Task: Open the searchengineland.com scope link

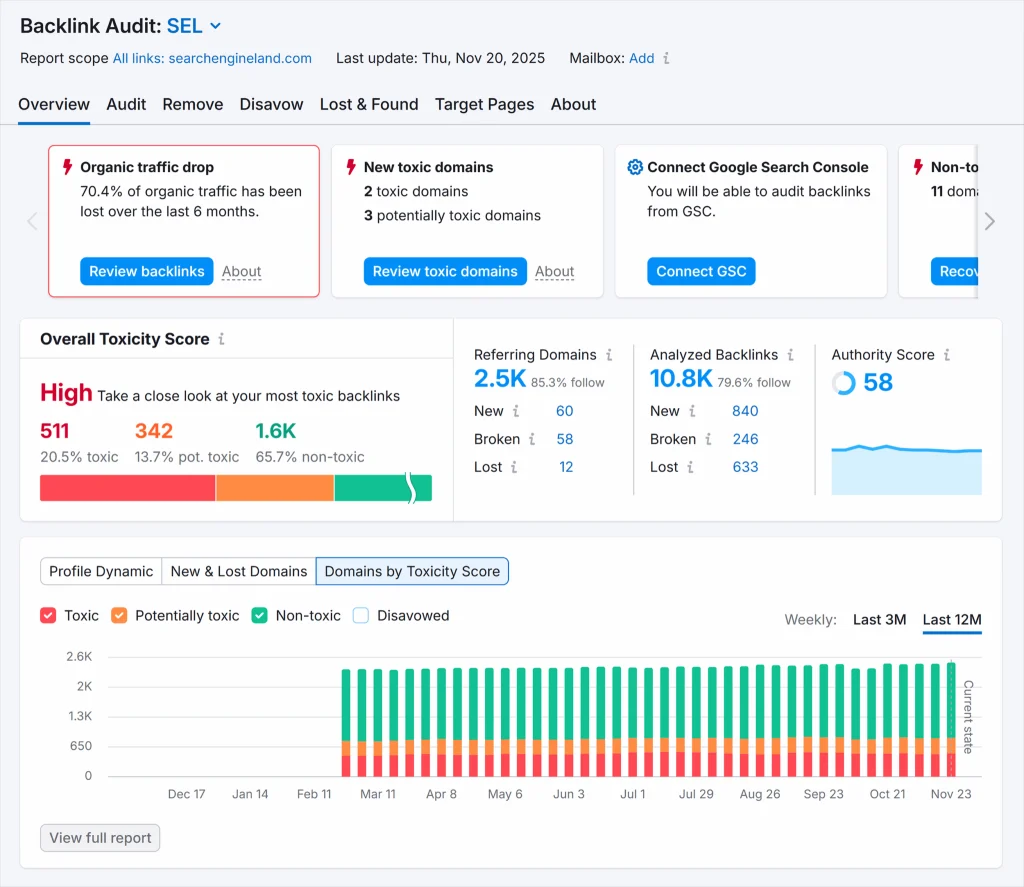Action: tap(212, 59)
